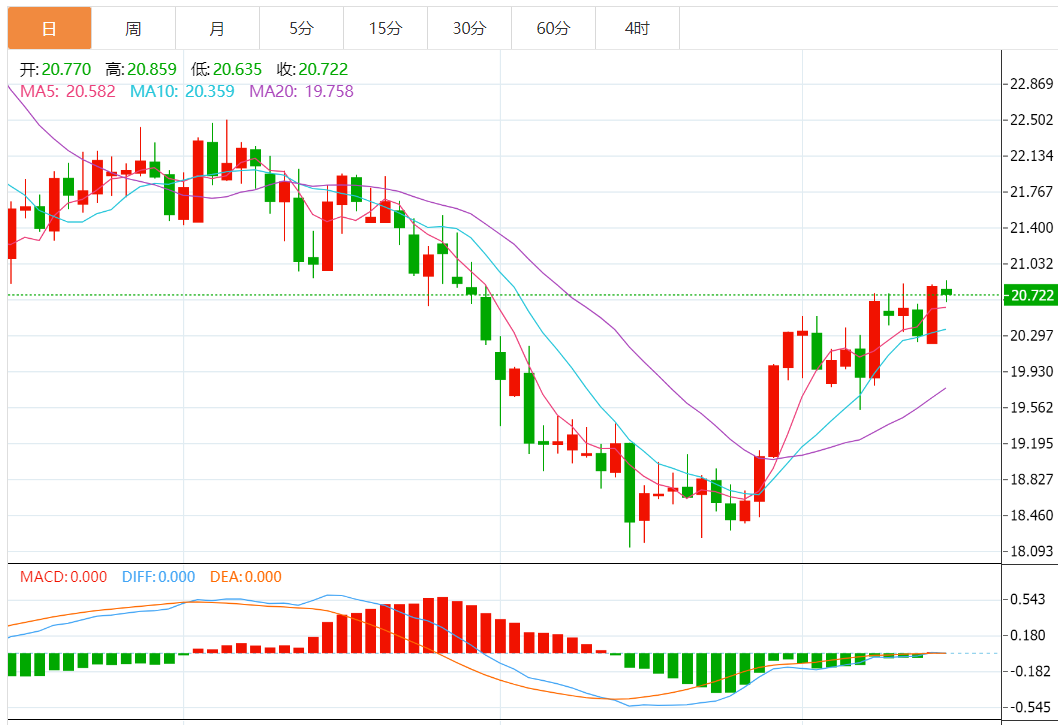
Task: Open the 5分 interval tab
Action: coord(301,28)
